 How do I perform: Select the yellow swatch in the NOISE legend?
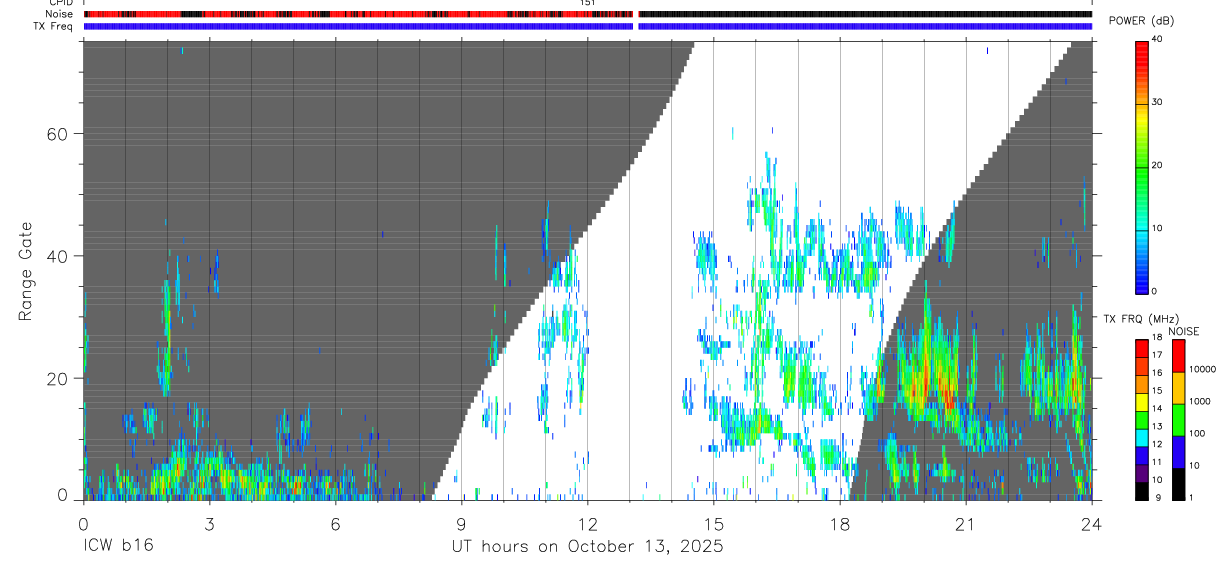[x=1179, y=387]
